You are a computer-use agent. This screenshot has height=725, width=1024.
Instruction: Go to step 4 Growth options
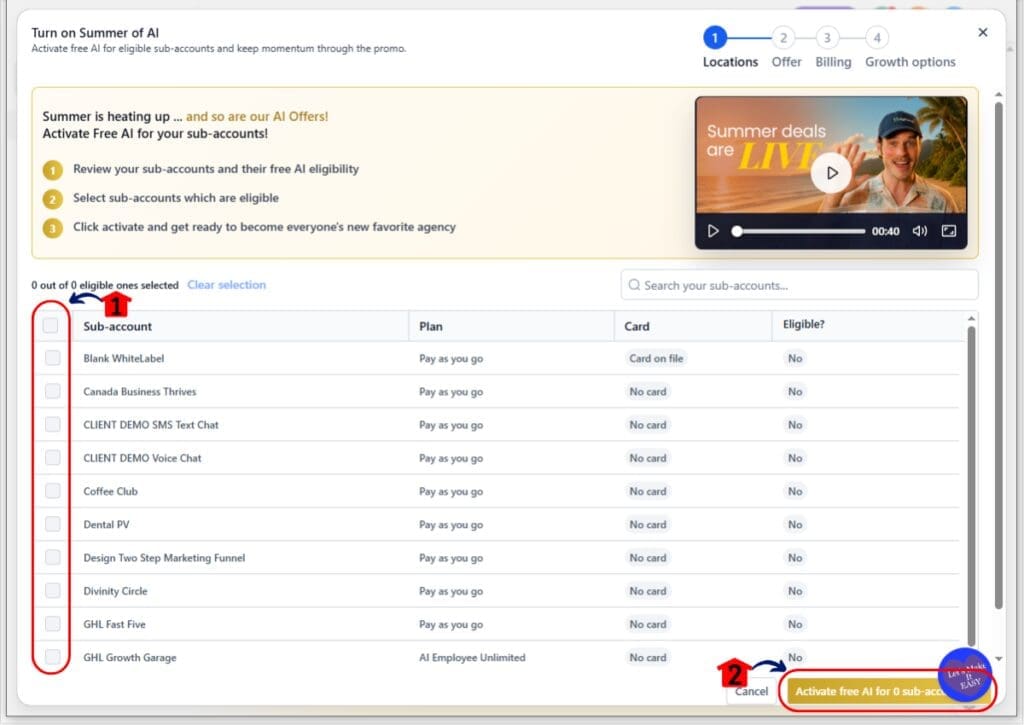[877, 38]
